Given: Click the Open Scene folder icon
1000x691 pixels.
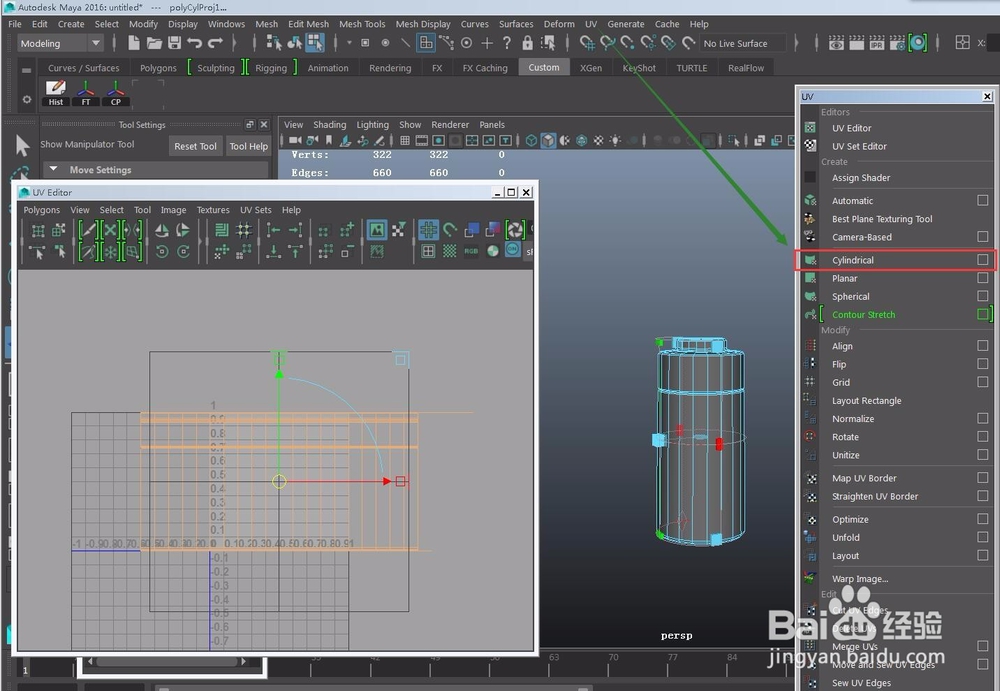Looking at the screenshot, I should pyautogui.click(x=154, y=43).
